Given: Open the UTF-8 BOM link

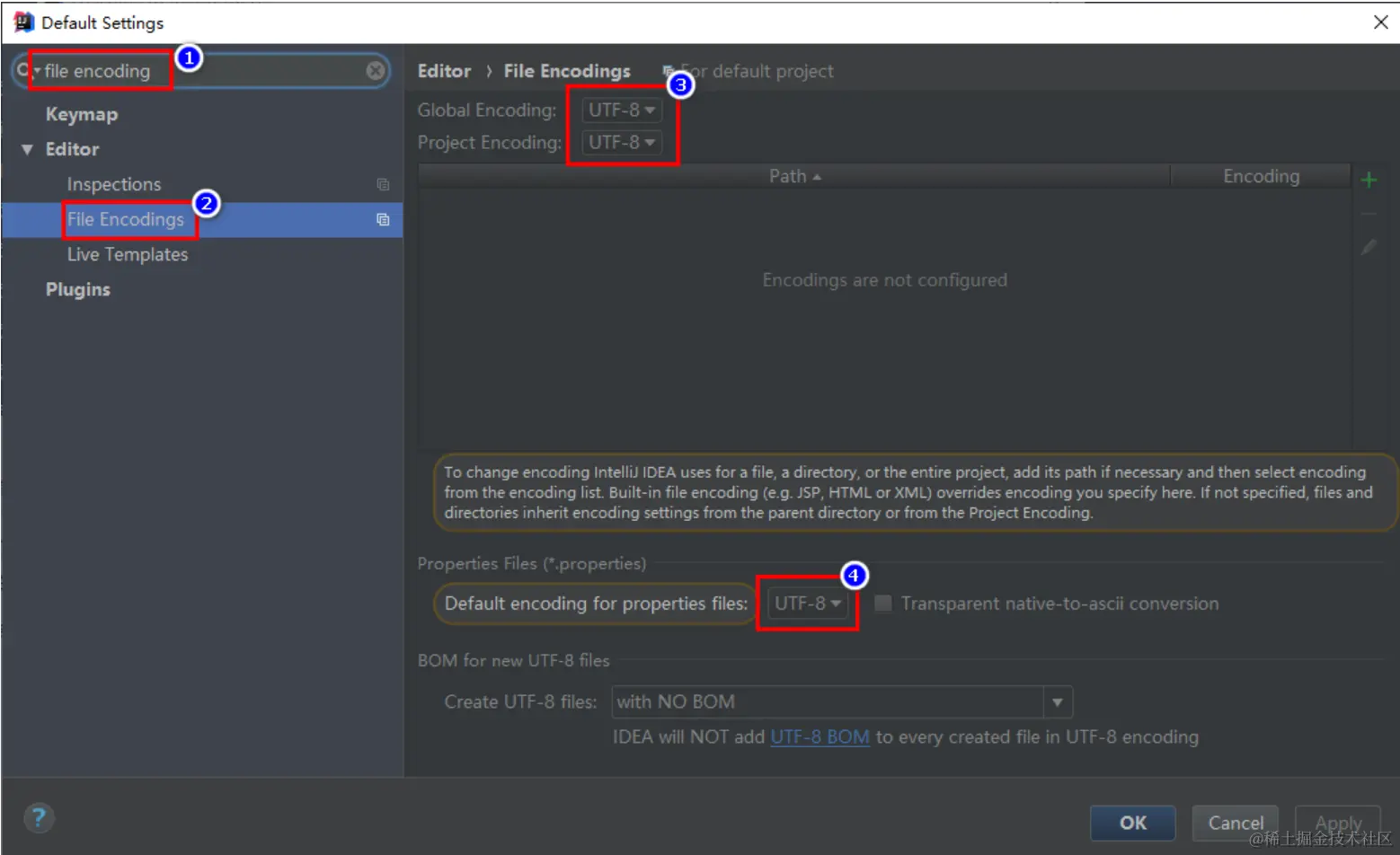Looking at the screenshot, I should pyautogui.click(x=820, y=737).
